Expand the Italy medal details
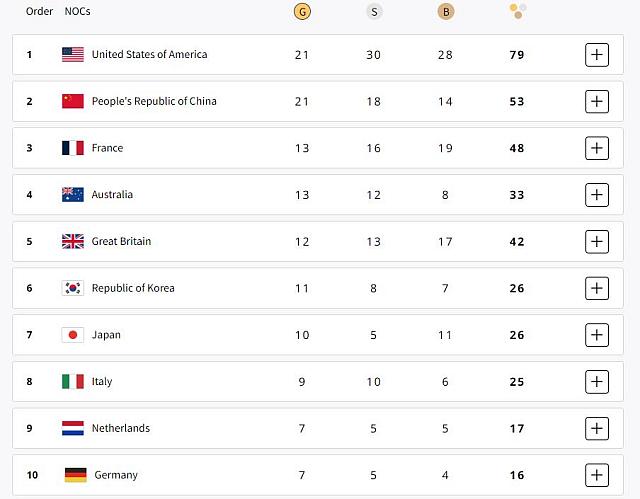 [x=596, y=381]
